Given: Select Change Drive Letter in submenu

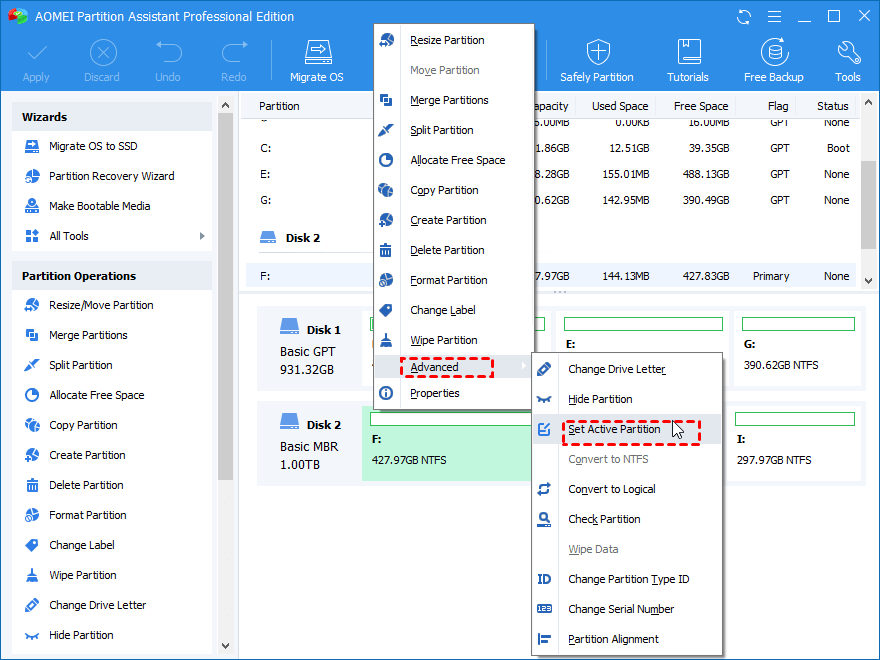Looking at the screenshot, I should pyautogui.click(x=616, y=369).
